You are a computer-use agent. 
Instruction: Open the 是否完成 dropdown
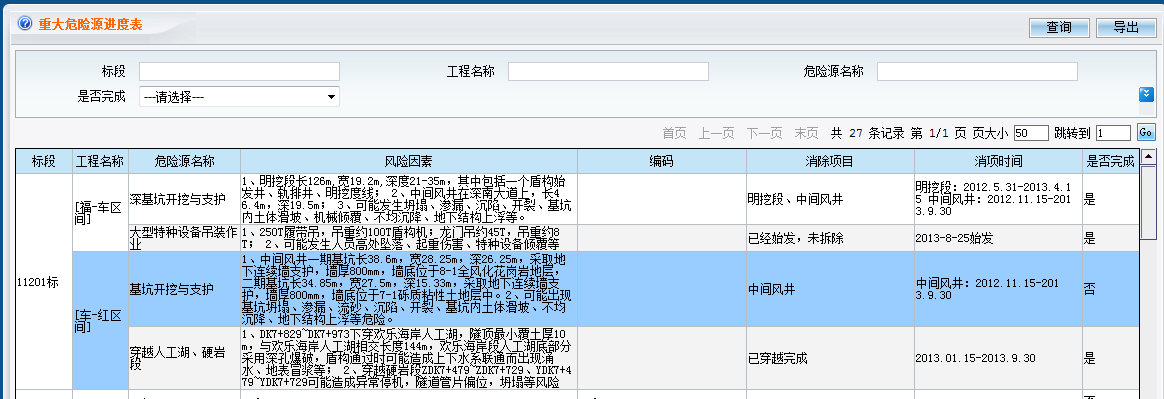click(239, 97)
